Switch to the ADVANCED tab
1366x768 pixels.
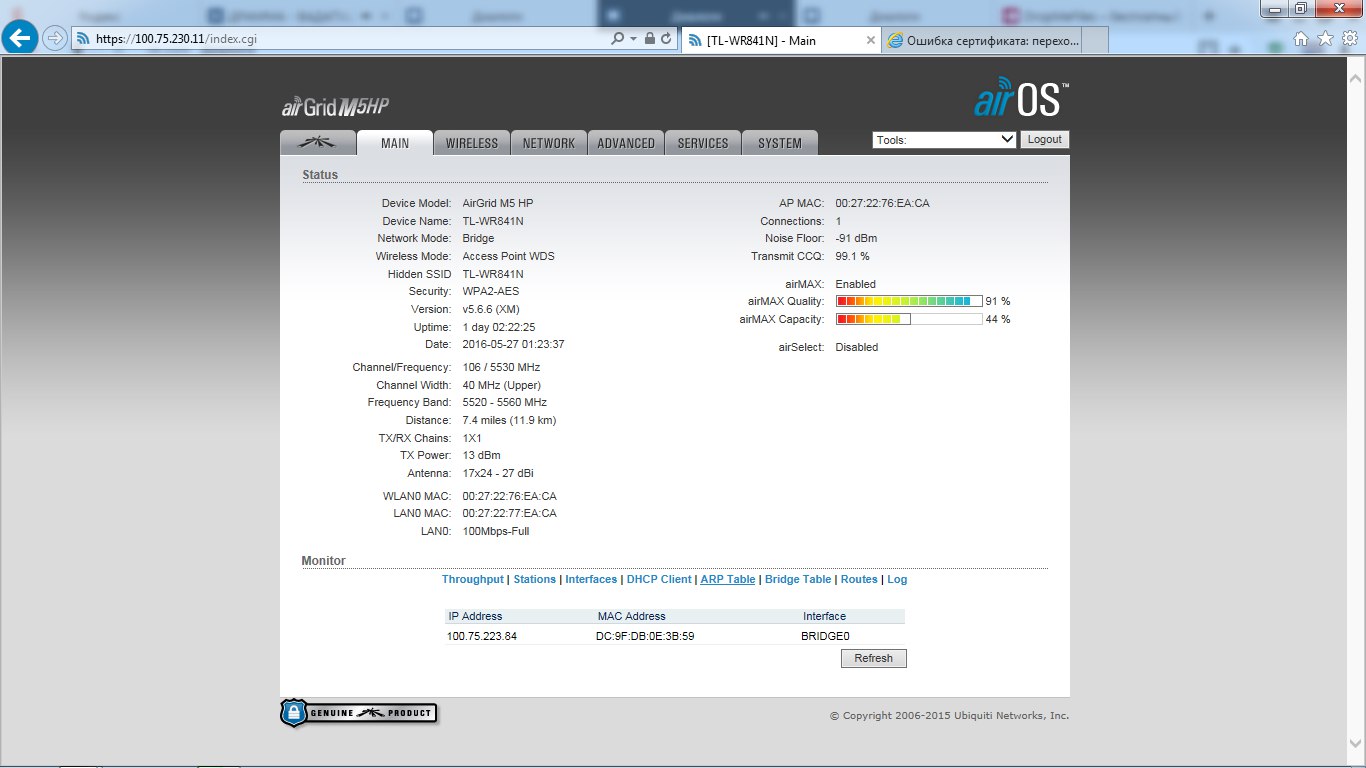626,143
